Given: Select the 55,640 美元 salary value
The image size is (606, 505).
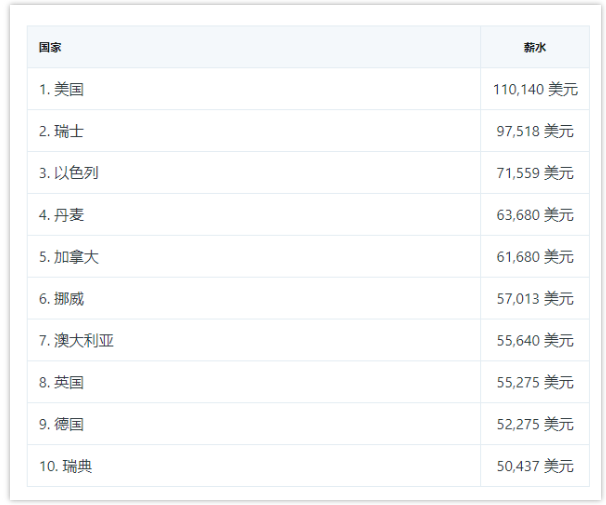Looking at the screenshot, I should click(535, 340).
